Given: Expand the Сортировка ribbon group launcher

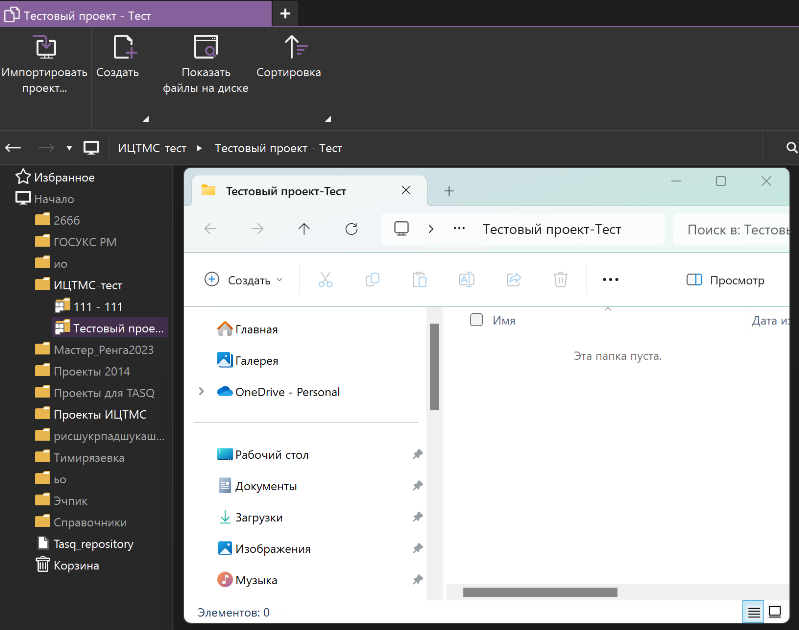Looking at the screenshot, I should pyautogui.click(x=328, y=119).
